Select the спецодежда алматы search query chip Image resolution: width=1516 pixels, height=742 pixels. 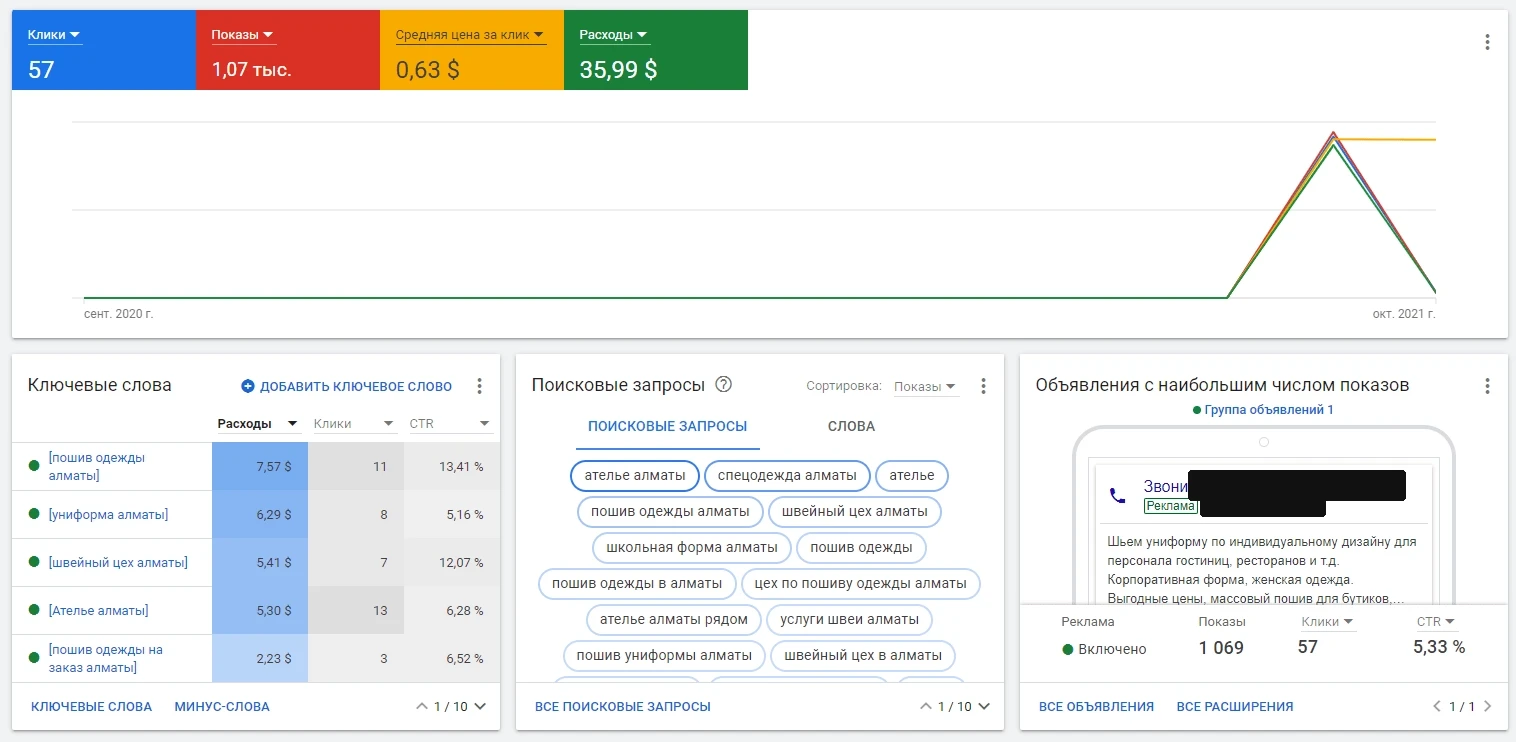[787, 476]
